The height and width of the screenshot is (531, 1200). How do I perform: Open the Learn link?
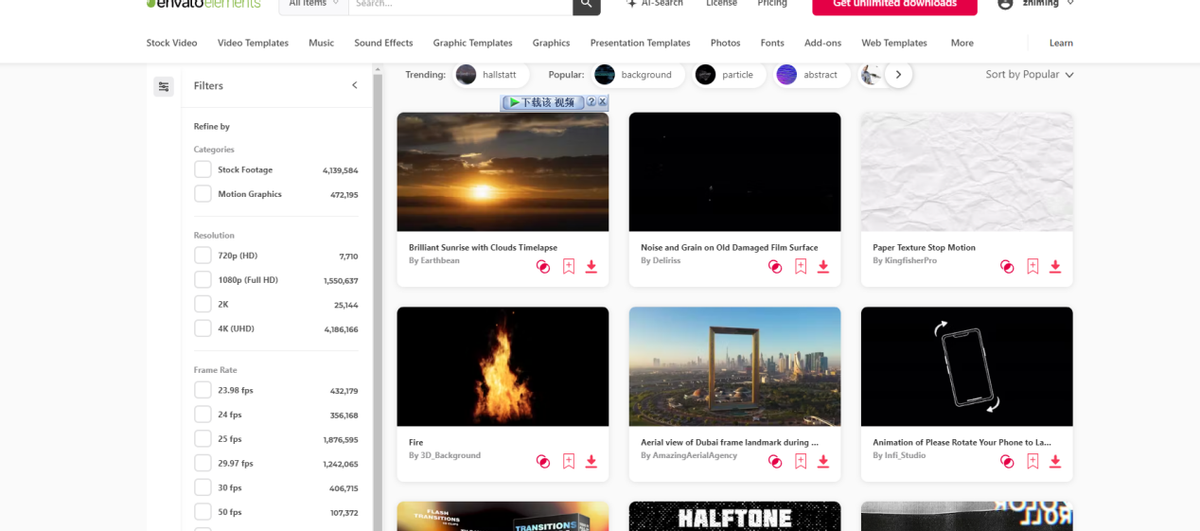pos(1061,43)
